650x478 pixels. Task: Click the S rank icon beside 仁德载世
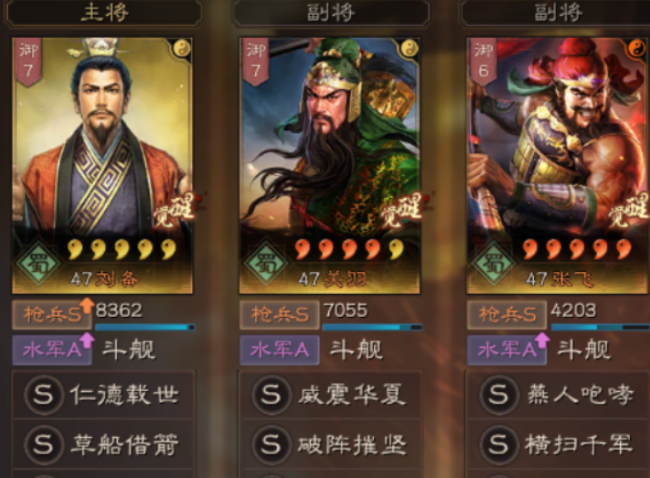tap(44, 394)
